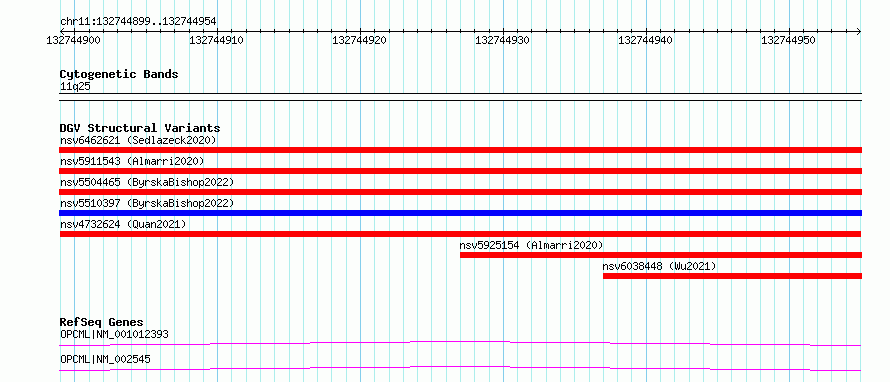Click the nsv6038448 (Wu2021) label

click(660, 266)
